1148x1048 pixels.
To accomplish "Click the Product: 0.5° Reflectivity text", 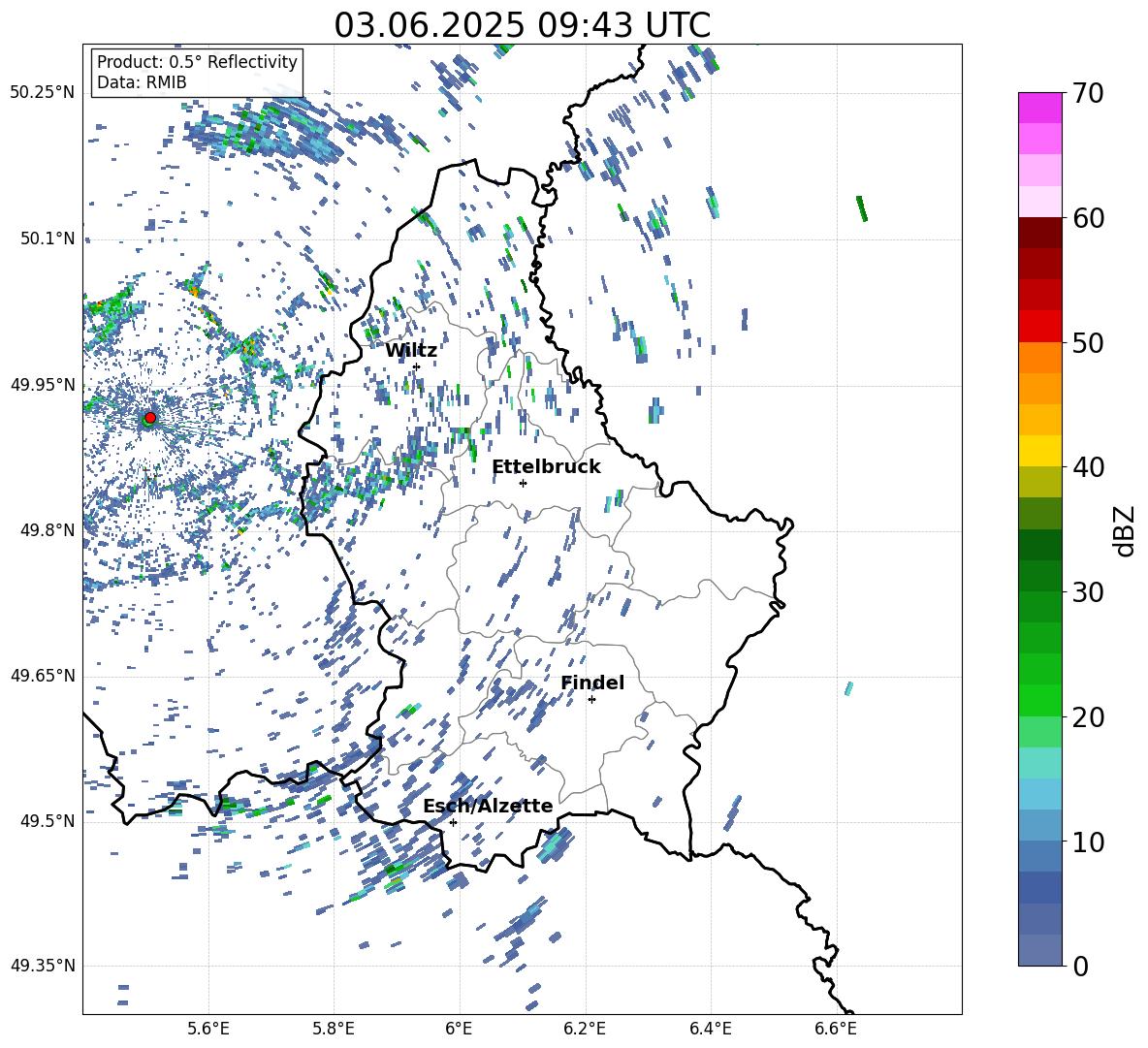I will point(197,62).
